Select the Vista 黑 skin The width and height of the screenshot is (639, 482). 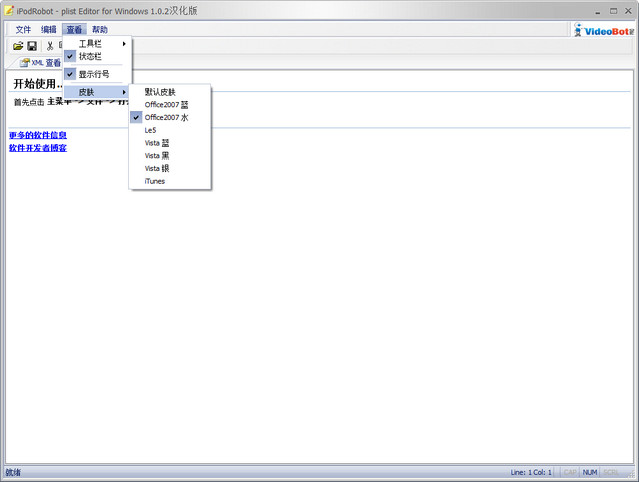157,155
